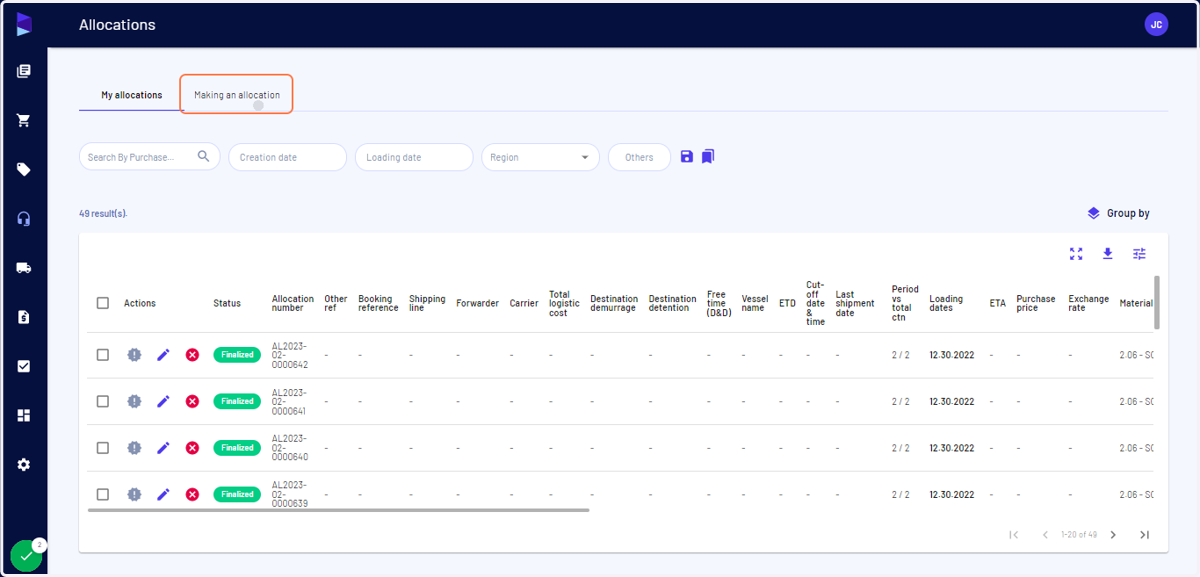Image resolution: width=1200 pixels, height=577 pixels.
Task: Check the box for allocation AL2023-02-0000639
Action: (x=103, y=494)
